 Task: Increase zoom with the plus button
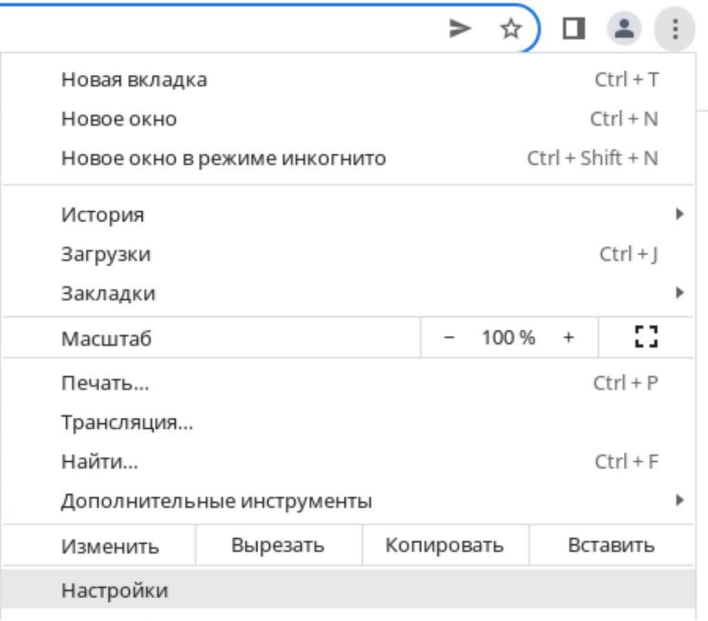pyautogui.click(x=568, y=337)
